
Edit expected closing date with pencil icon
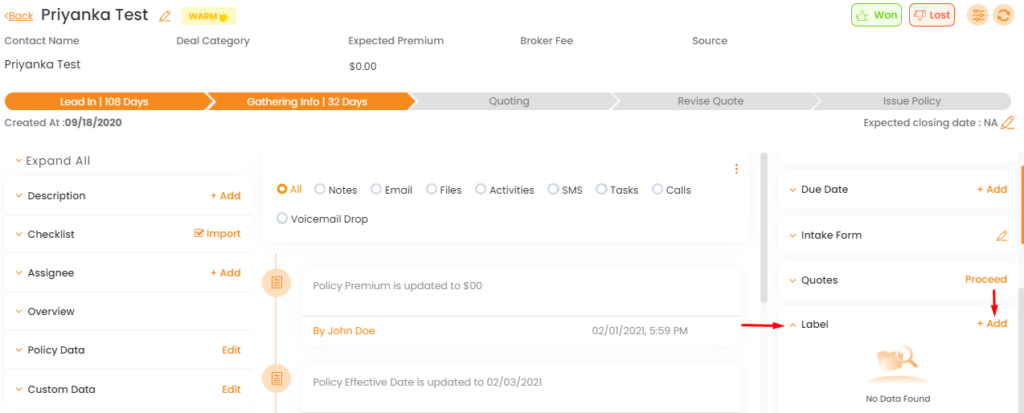tap(1008, 122)
